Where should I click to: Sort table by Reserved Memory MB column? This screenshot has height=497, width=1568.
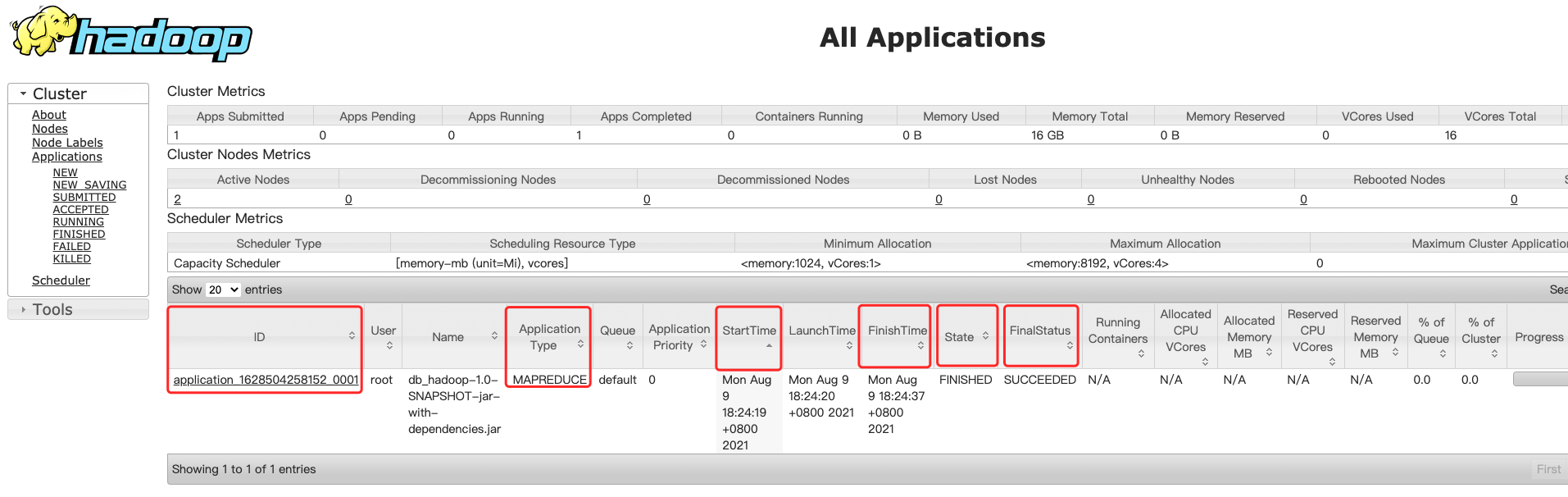click(1375, 337)
